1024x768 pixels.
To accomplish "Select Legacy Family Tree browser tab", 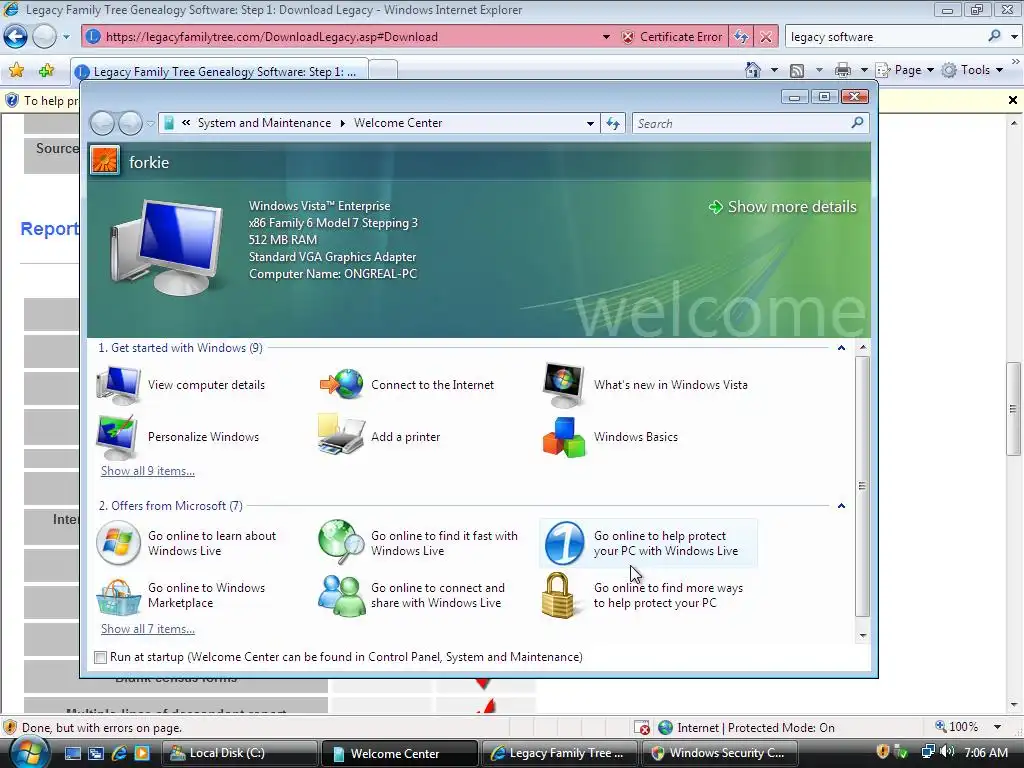I will [x=219, y=72].
